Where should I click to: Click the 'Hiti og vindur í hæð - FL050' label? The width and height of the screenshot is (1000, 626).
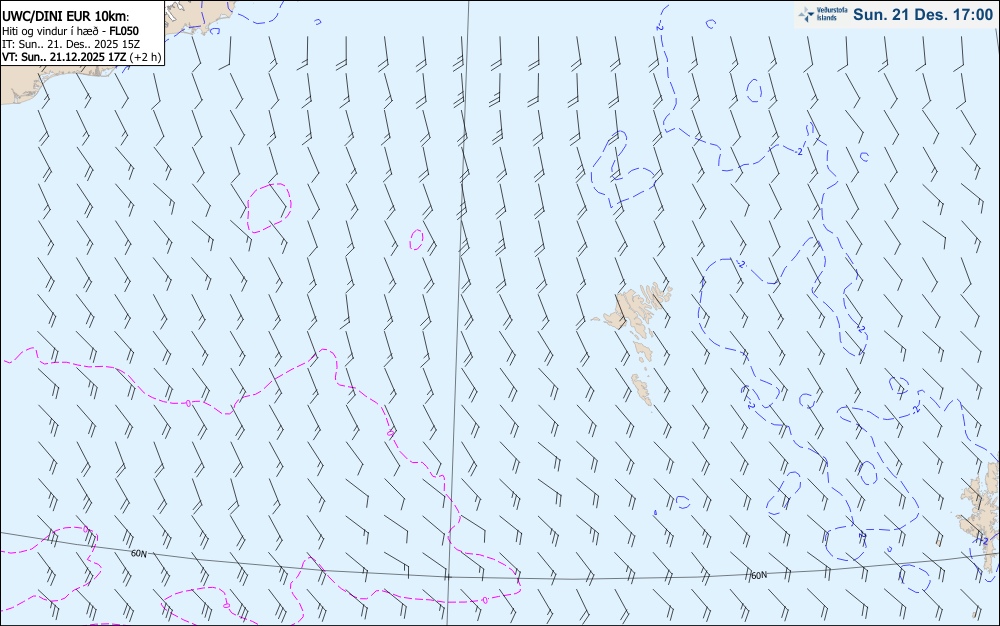tap(70, 31)
